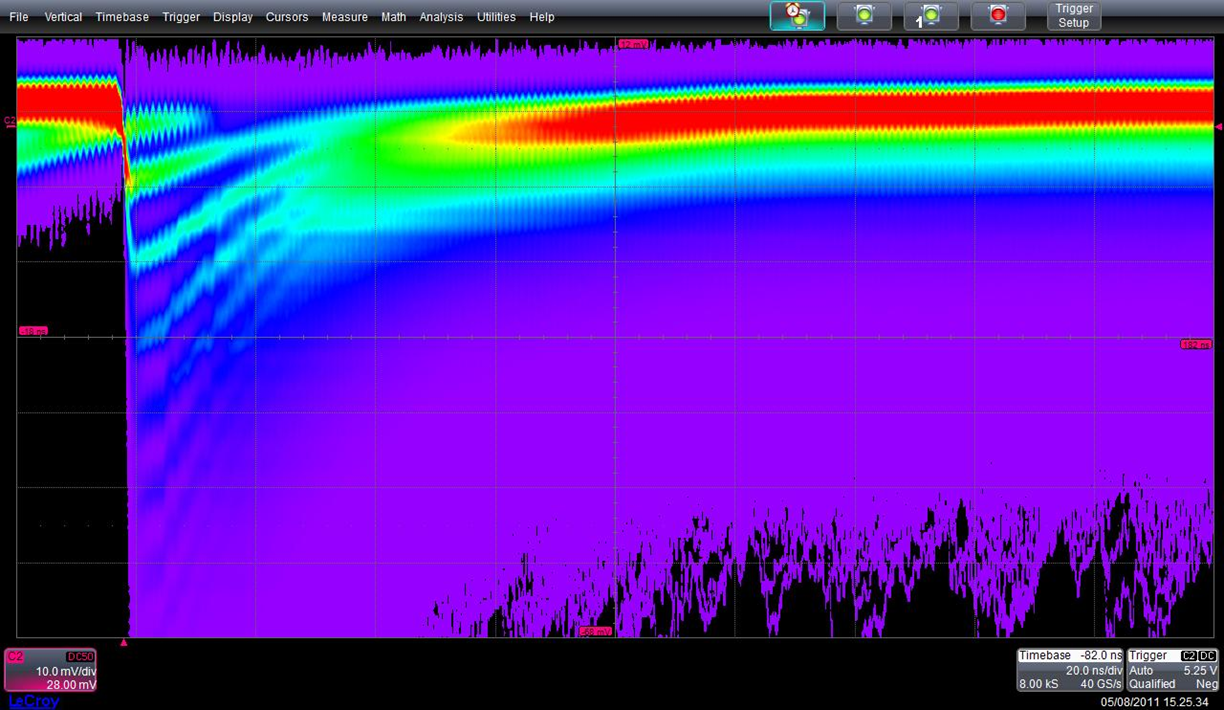Open the Utilities menu
This screenshot has height=710, width=1224.
coord(496,17)
